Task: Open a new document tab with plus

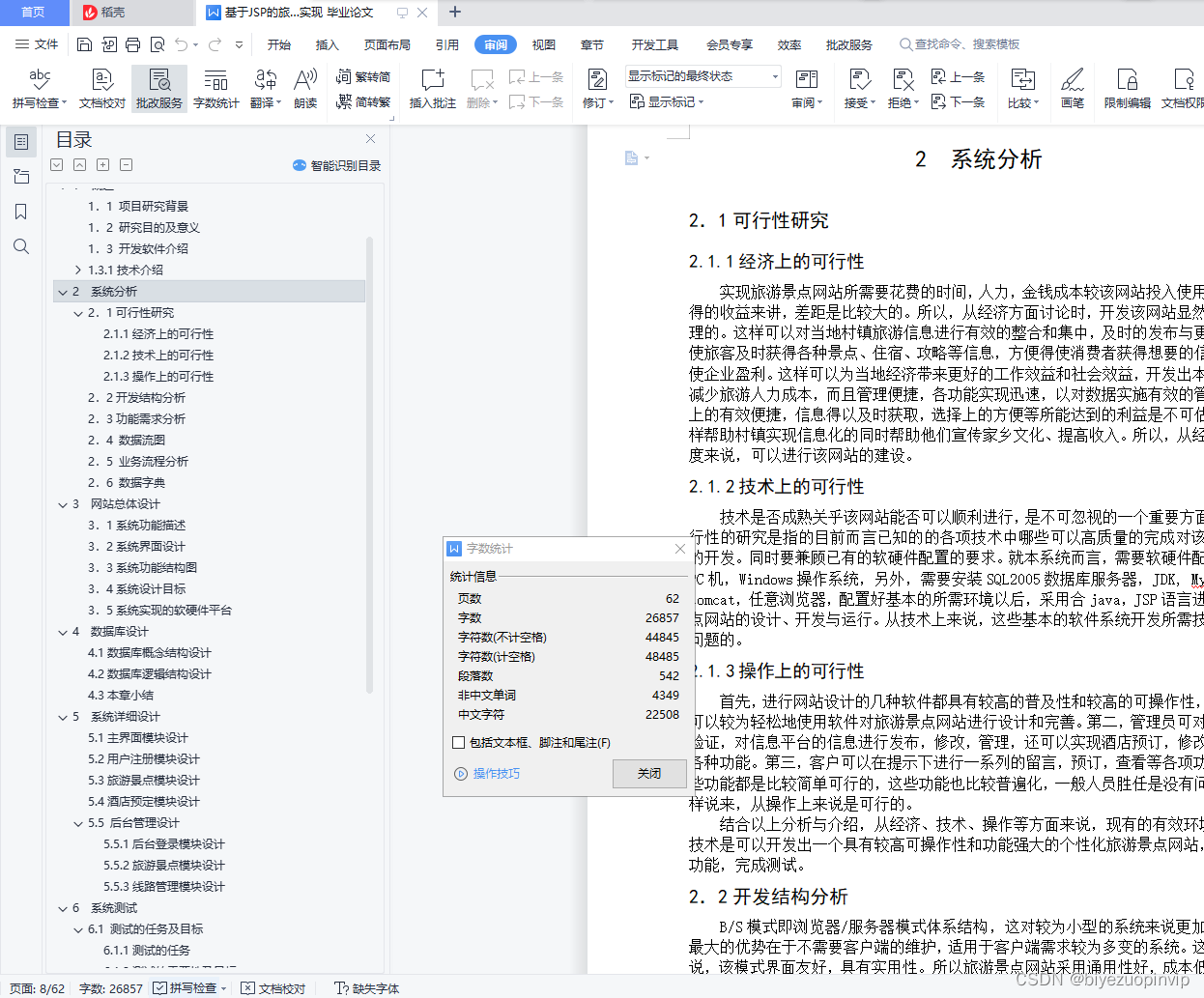Action: (455, 13)
